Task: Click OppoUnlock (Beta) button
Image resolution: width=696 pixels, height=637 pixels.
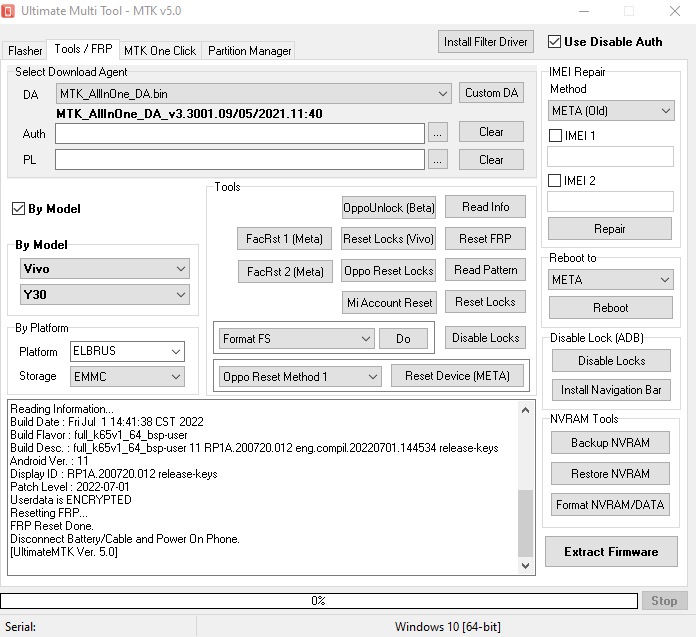Action: [x=389, y=208]
